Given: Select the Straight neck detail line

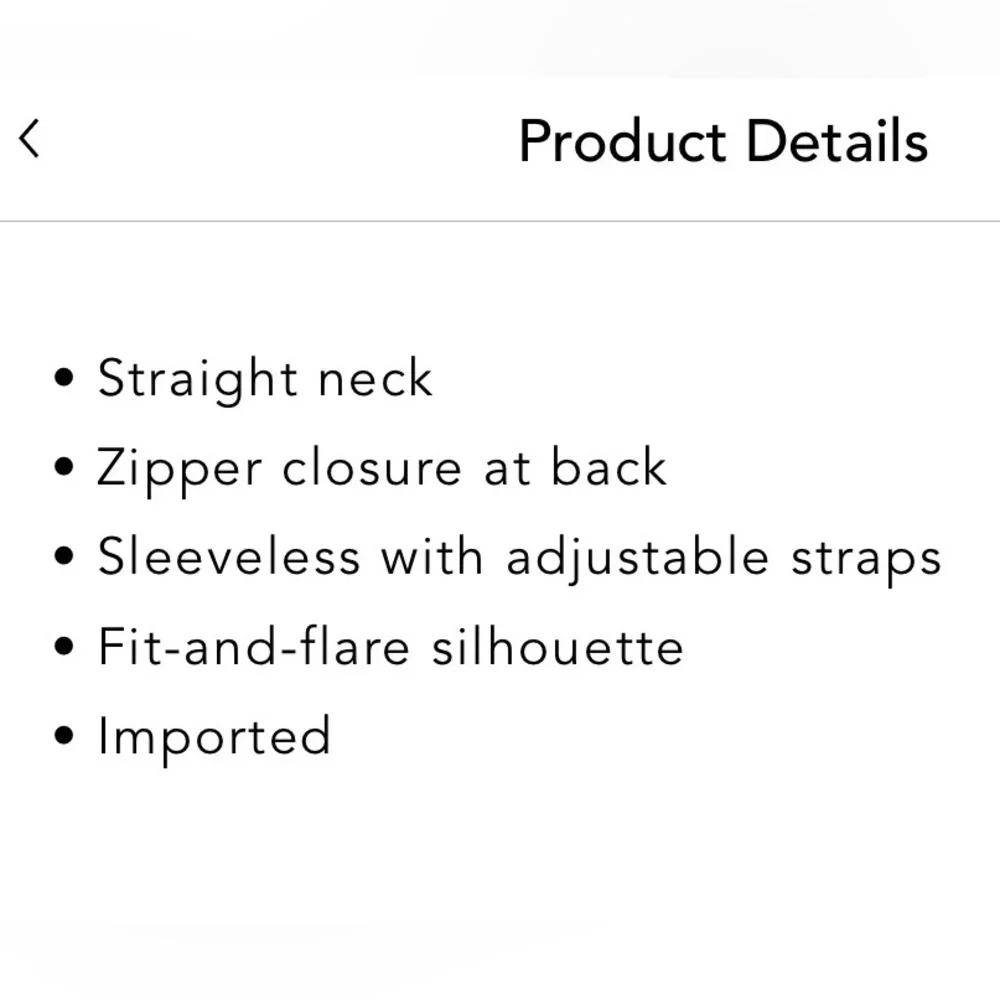Looking at the screenshot, I should coord(265,379).
